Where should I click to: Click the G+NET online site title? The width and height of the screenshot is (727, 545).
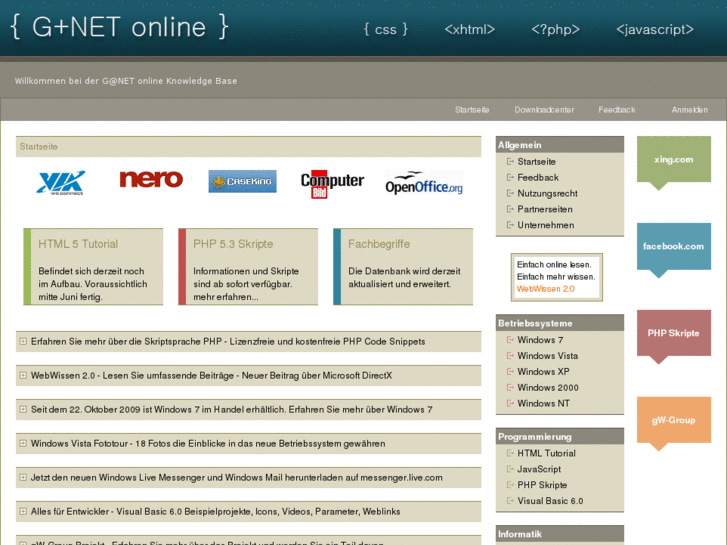tap(120, 26)
